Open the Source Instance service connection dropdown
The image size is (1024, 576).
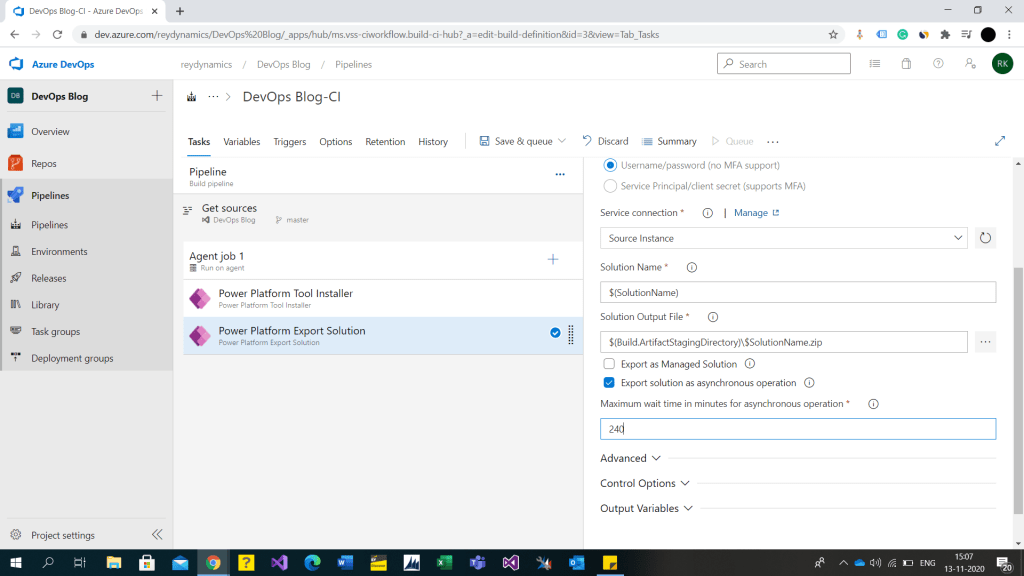[x=783, y=238]
